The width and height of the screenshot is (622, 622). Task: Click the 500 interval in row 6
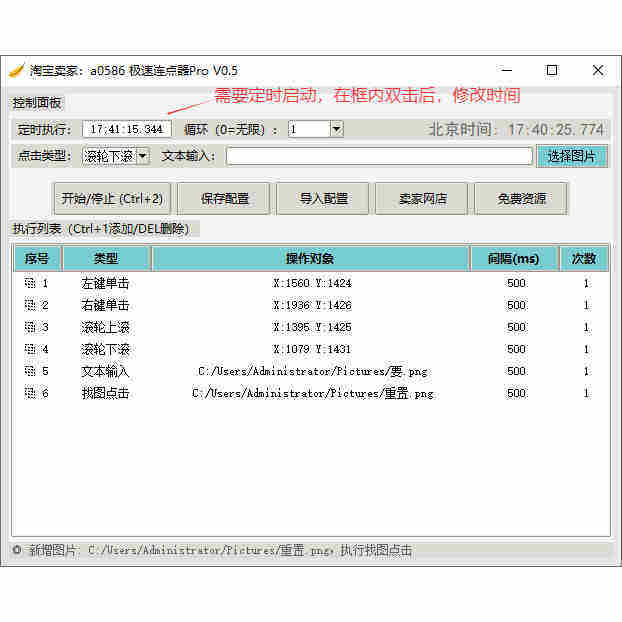(x=516, y=393)
